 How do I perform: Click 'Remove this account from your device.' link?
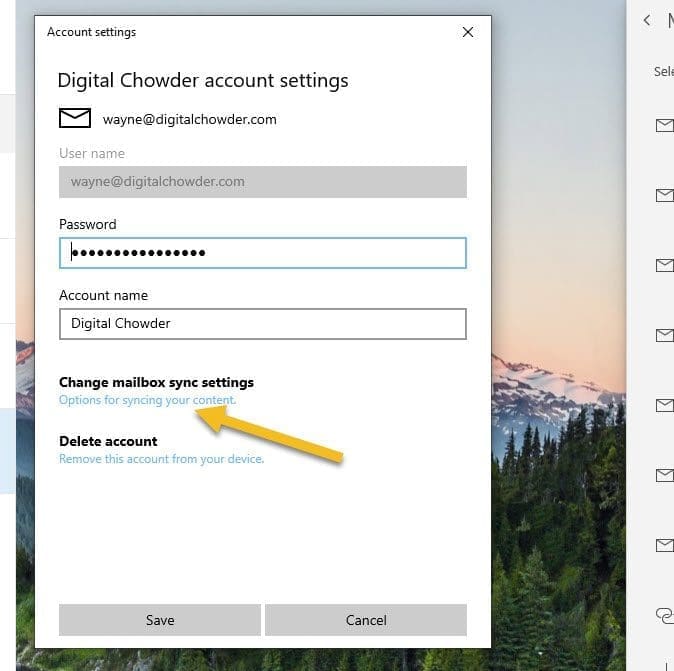[x=162, y=459]
